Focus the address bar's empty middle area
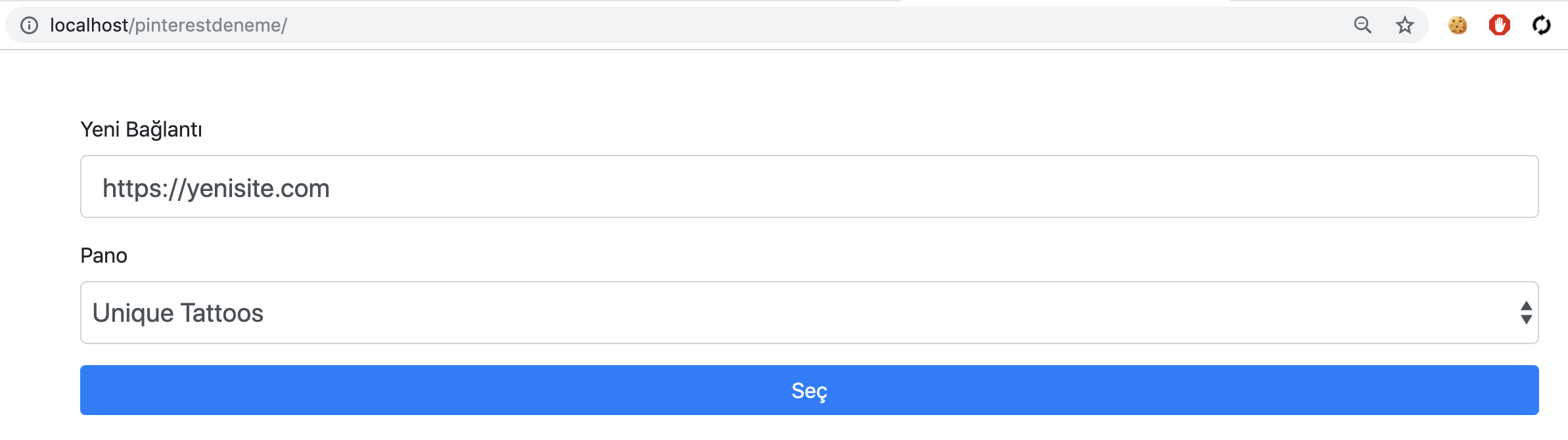Viewport: 1568px width, 440px height. [815, 26]
